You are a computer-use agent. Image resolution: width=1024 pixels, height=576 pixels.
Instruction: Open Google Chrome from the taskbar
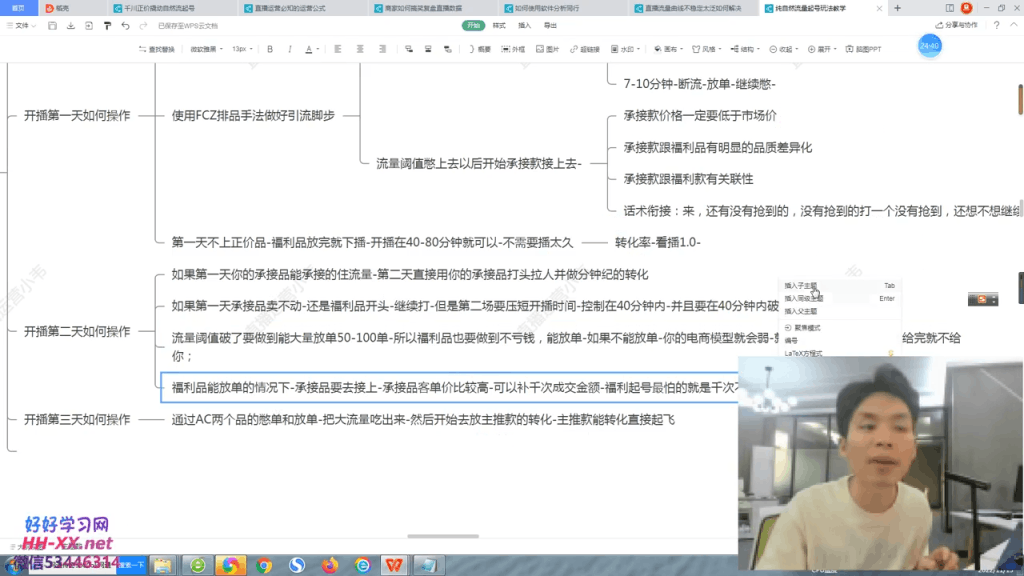[x=264, y=565]
